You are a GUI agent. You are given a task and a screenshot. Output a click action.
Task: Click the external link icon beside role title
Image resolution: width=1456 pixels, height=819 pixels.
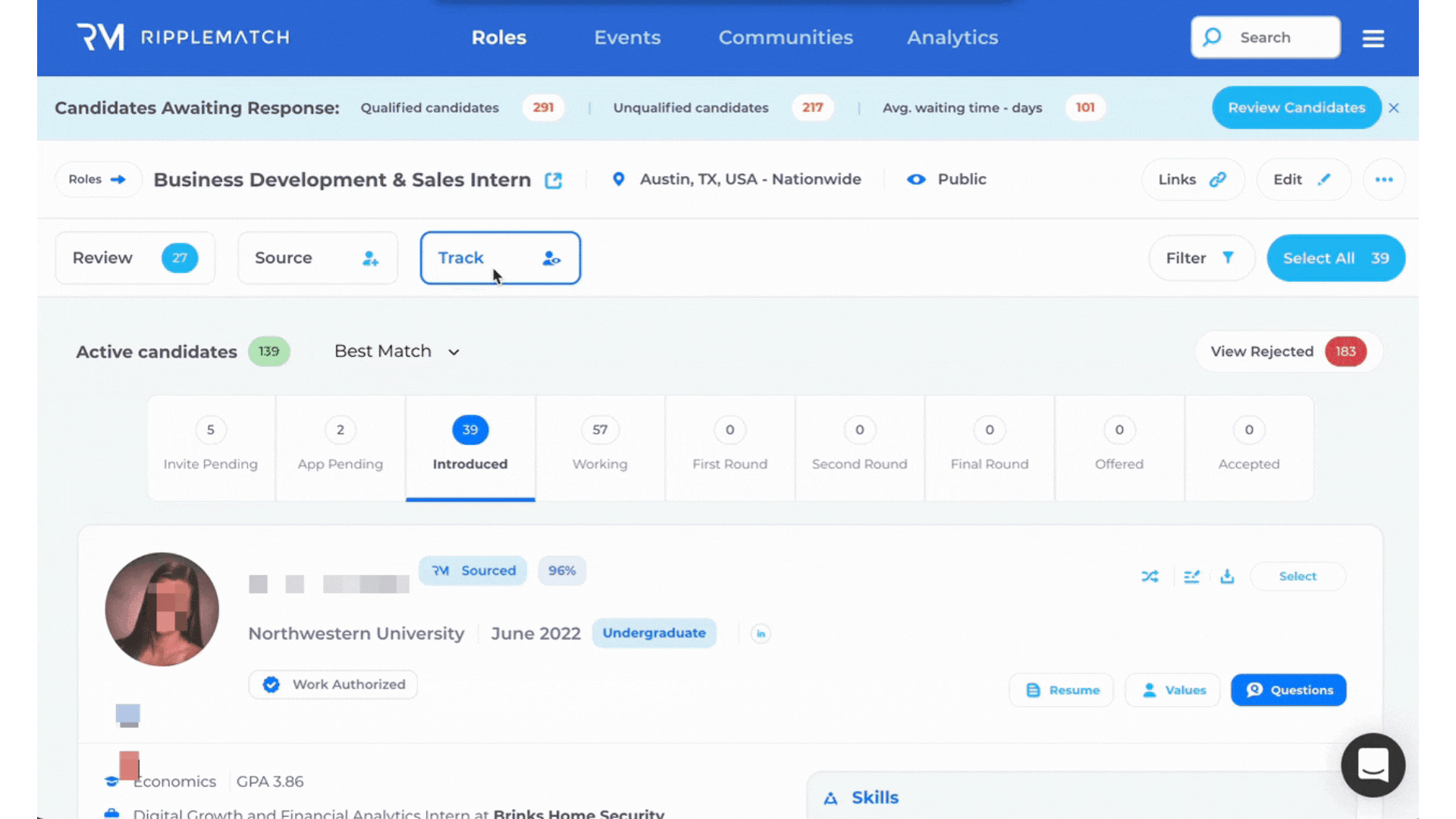point(554,180)
